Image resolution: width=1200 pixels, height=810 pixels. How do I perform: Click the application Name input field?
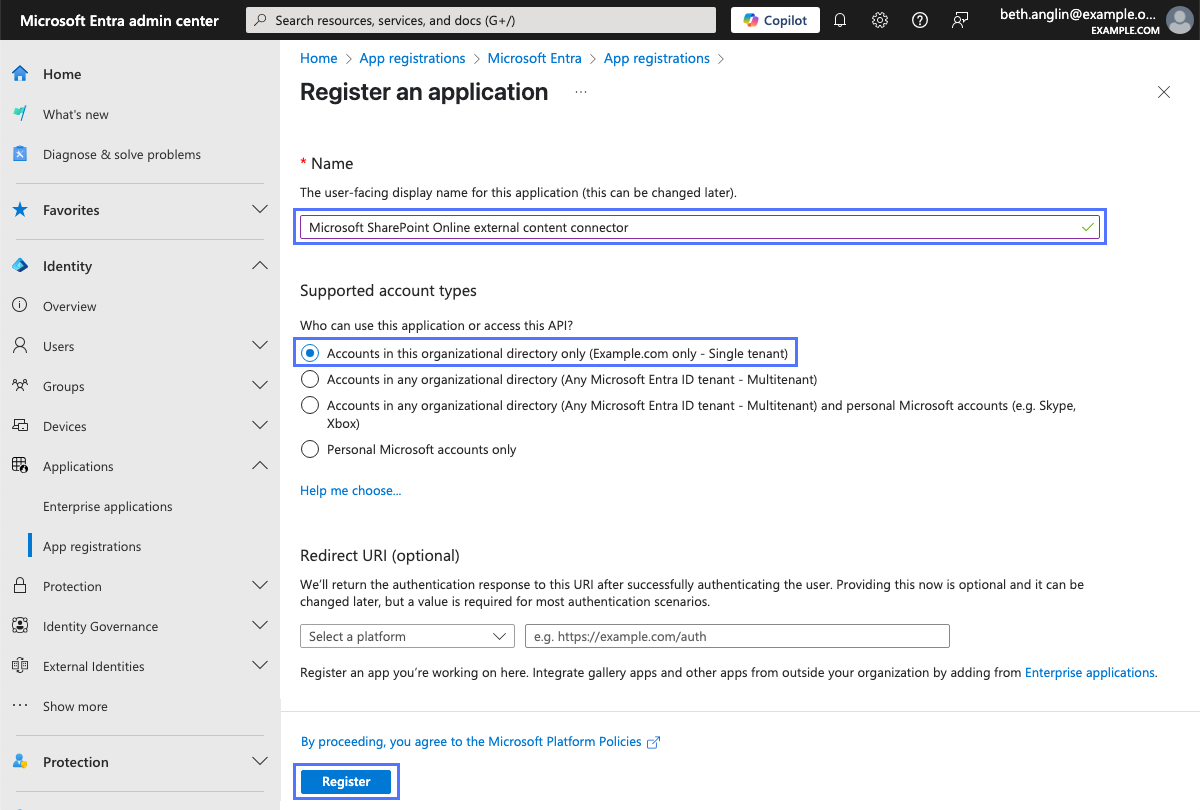(x=700, y=228)
